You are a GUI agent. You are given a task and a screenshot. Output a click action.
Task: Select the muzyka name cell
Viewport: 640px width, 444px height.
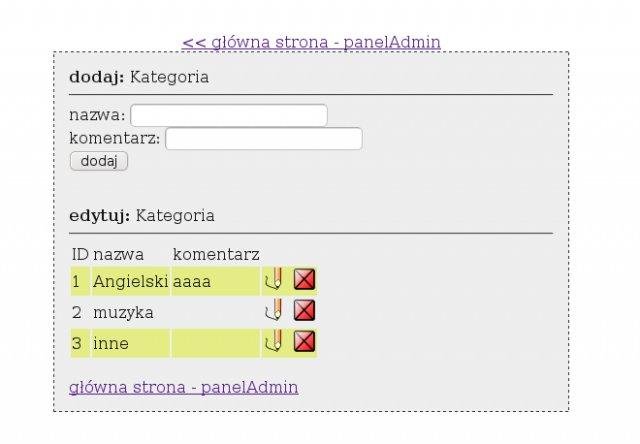[x=123, y=312]
